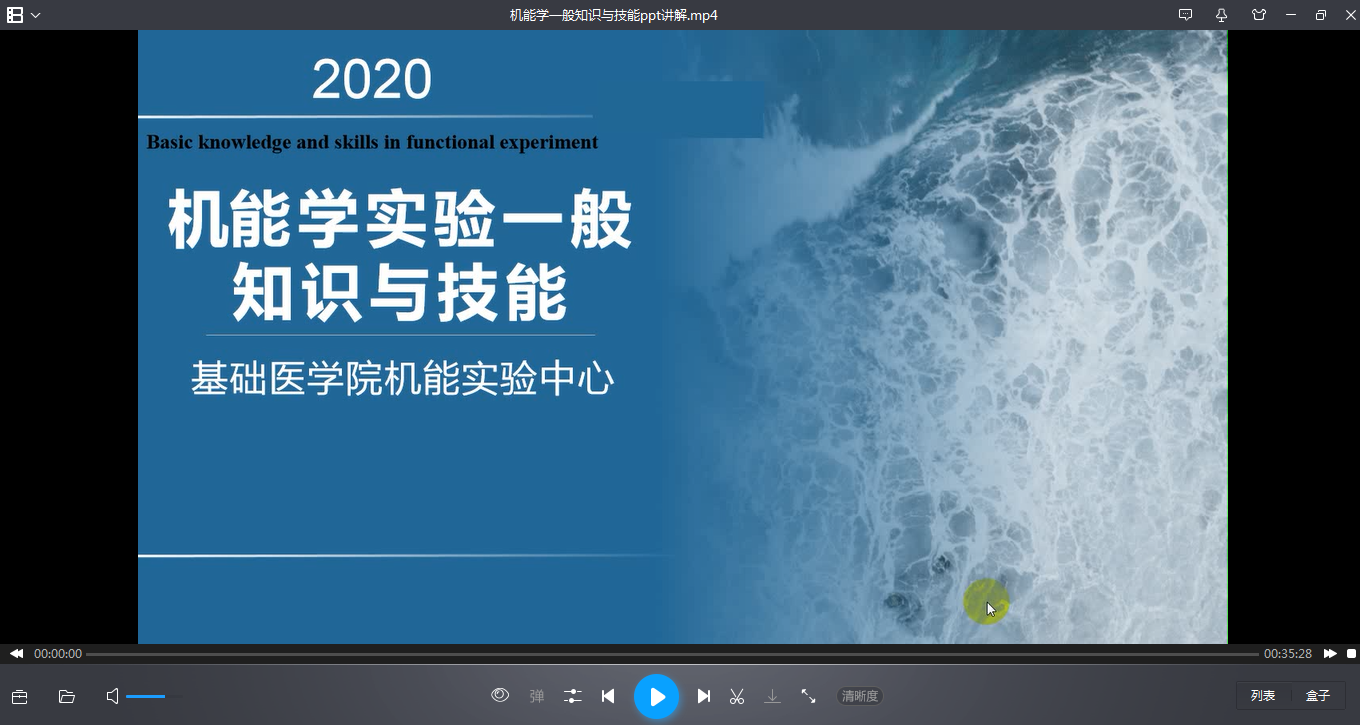Click the download arrow icon
Screen dimensions: 1360x725
point(772,696)
